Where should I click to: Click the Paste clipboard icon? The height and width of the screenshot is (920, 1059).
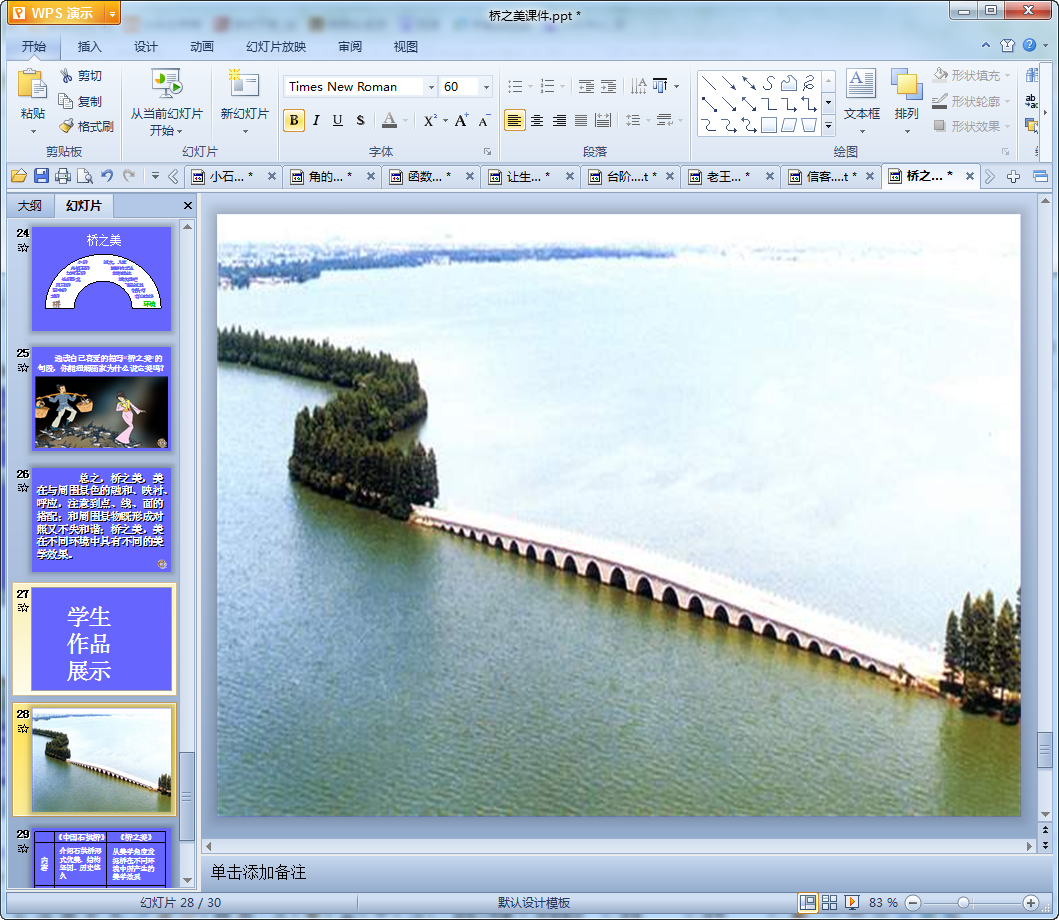coord(32,85)
